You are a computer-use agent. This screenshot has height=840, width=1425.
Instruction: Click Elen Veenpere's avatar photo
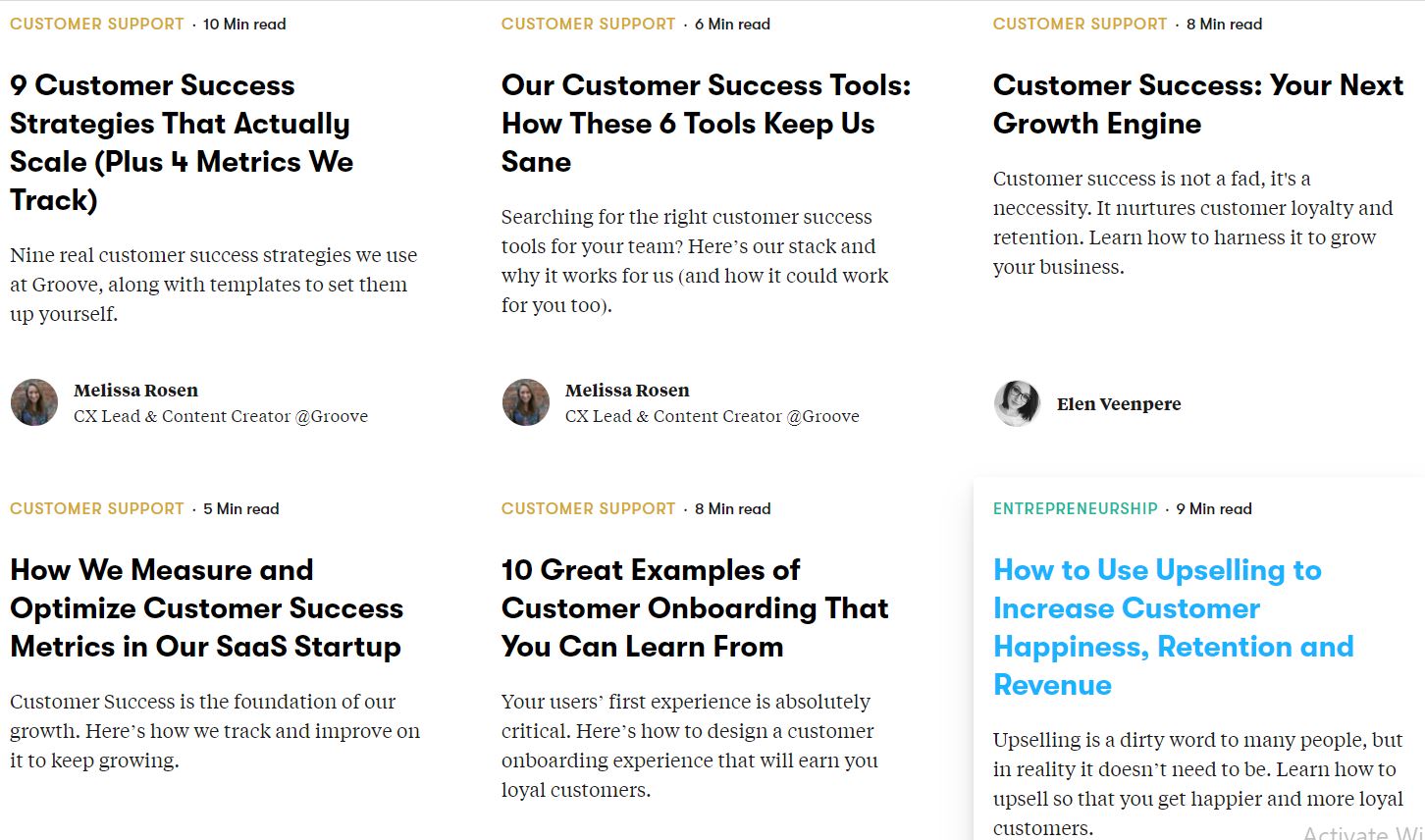coord(1017,403)
